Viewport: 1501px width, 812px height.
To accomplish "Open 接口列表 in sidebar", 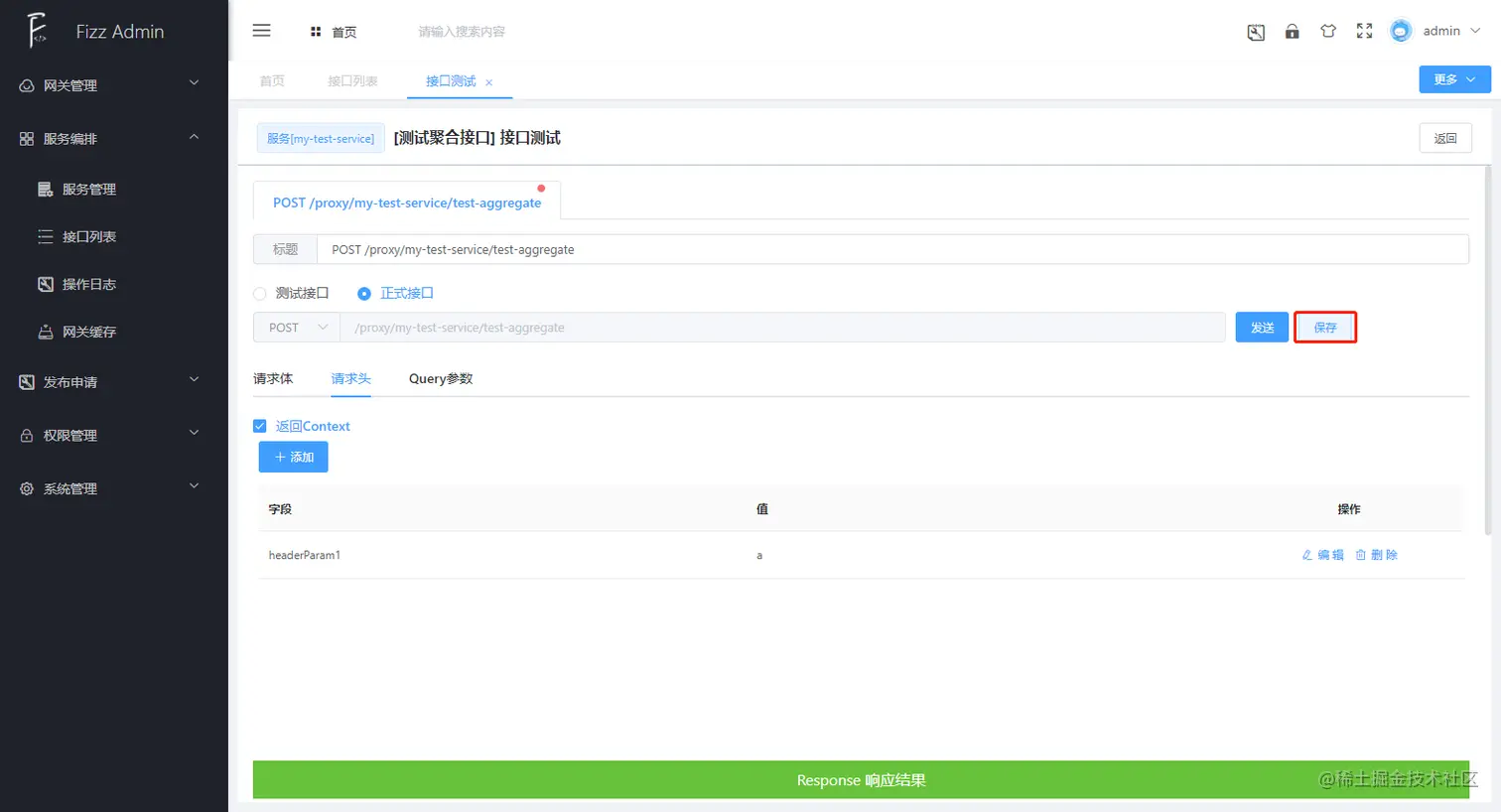I will 89,237.
